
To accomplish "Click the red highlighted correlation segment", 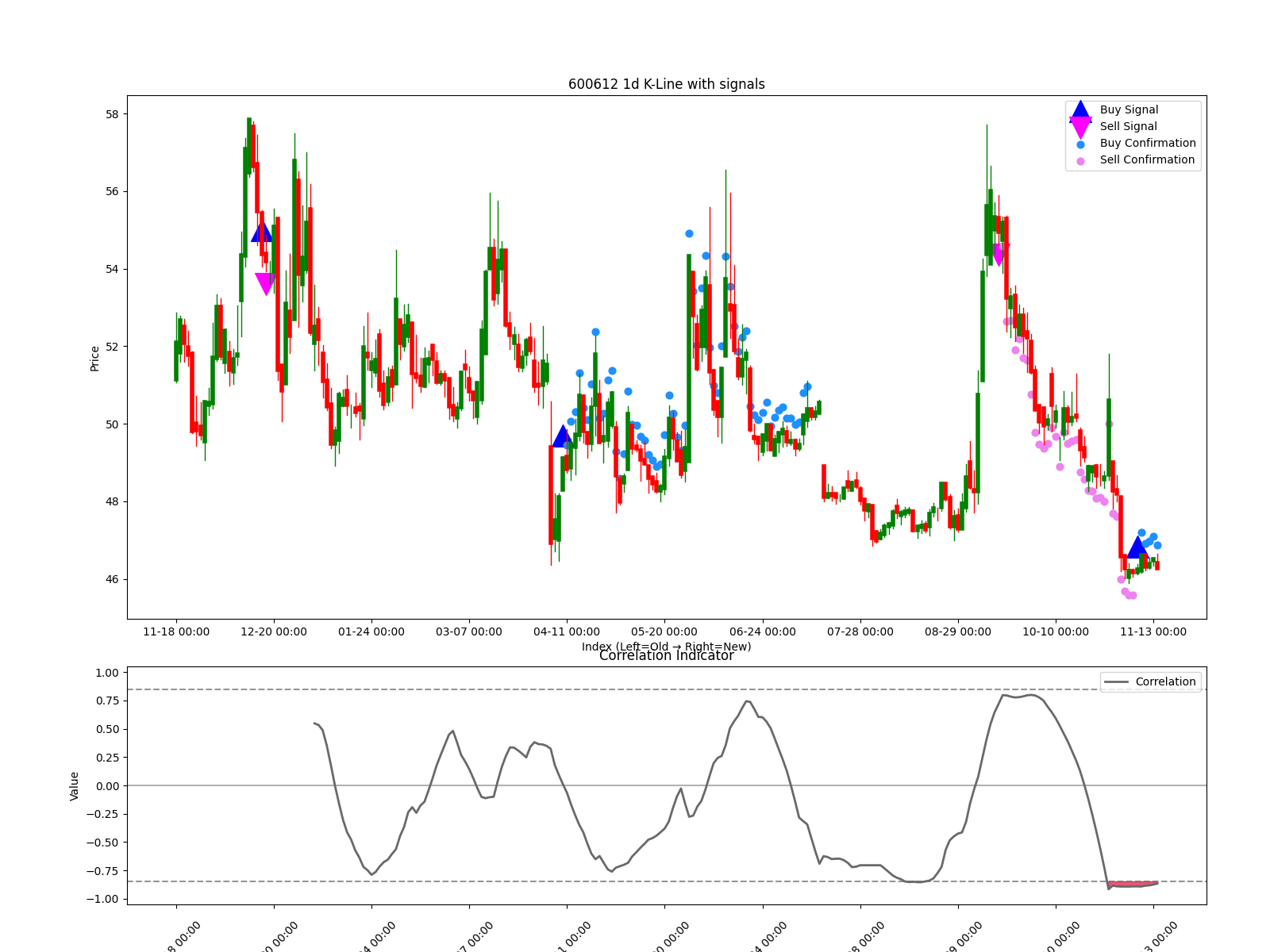I will [x=1133, y=883].
